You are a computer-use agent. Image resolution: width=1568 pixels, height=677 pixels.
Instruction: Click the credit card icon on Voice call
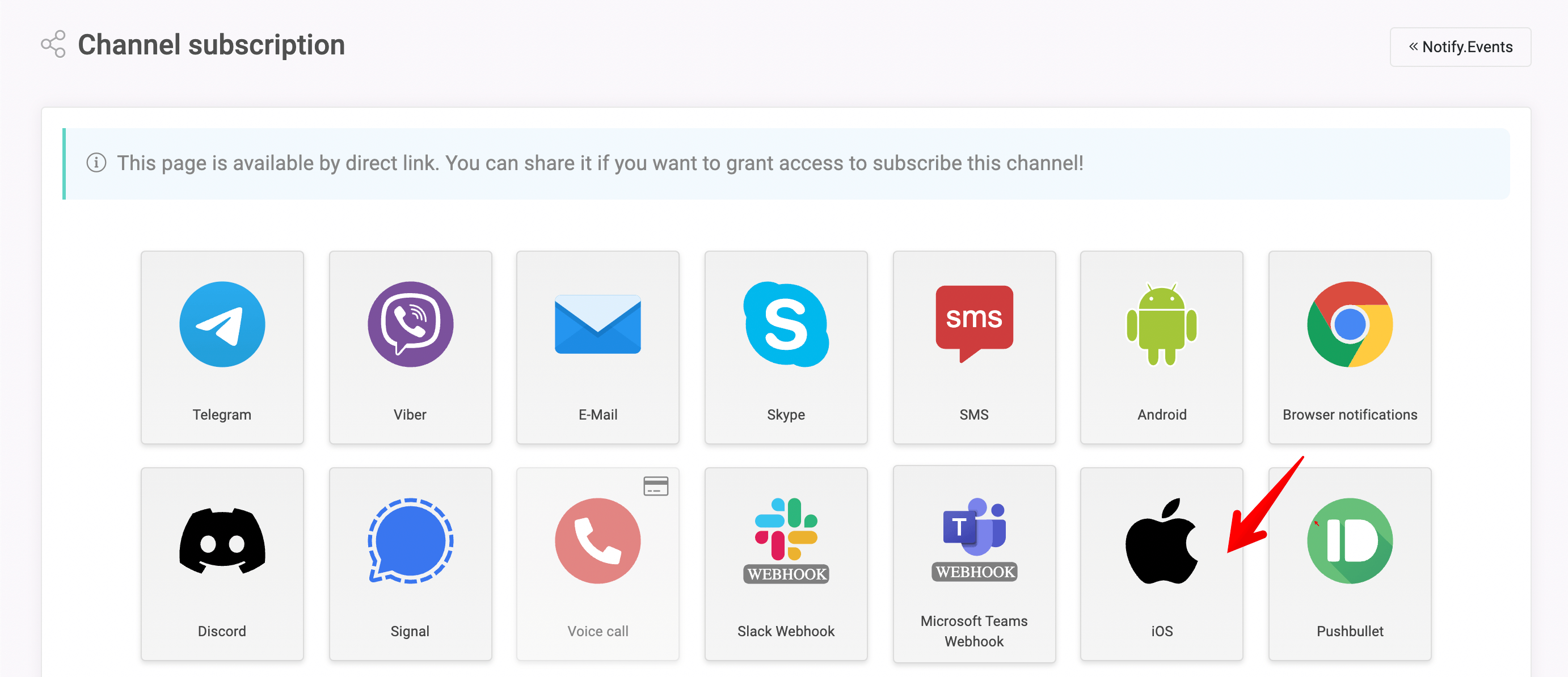(656, 486)
